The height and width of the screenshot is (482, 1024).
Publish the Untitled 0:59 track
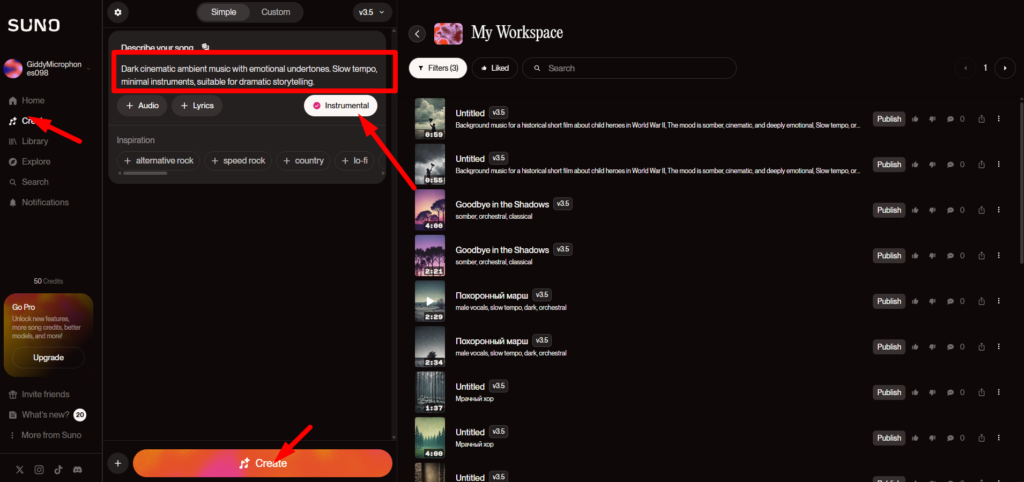[x=889, y=119]
